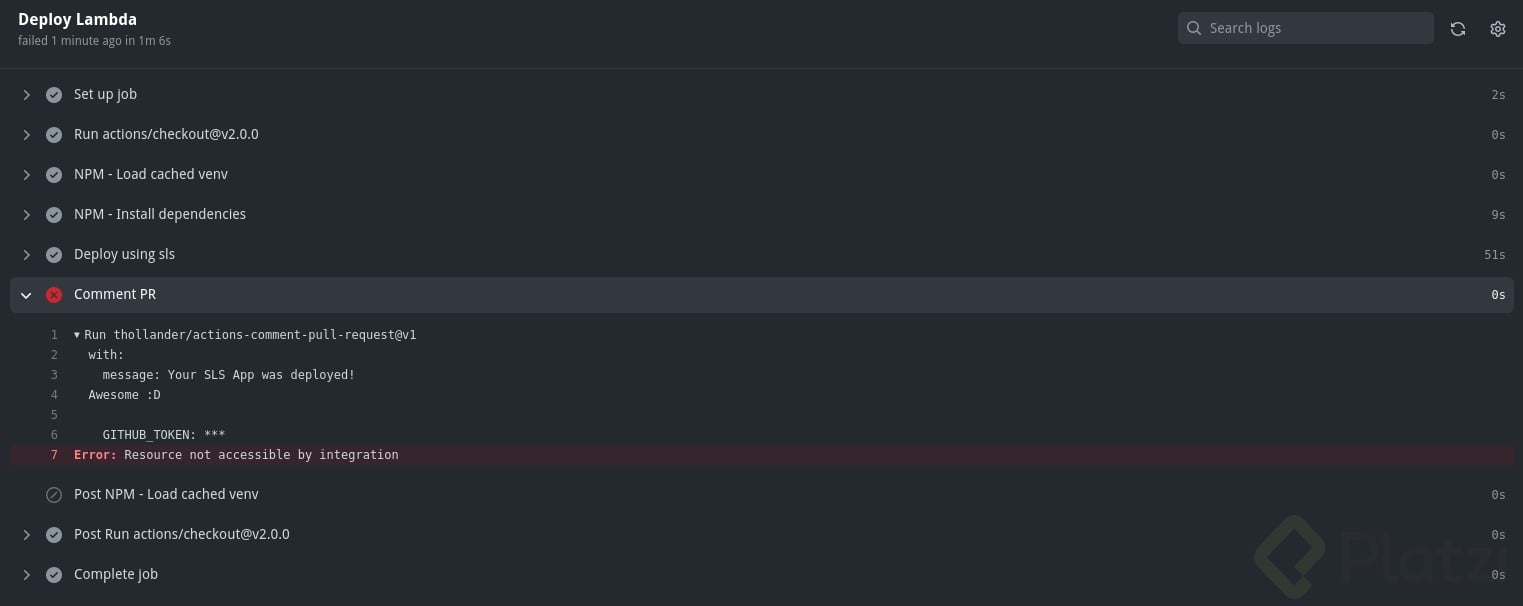Click the skipped icon beside Post NPM step
Image resolution: width=1523 pixels, height=606 pixels.
point(54,495)
